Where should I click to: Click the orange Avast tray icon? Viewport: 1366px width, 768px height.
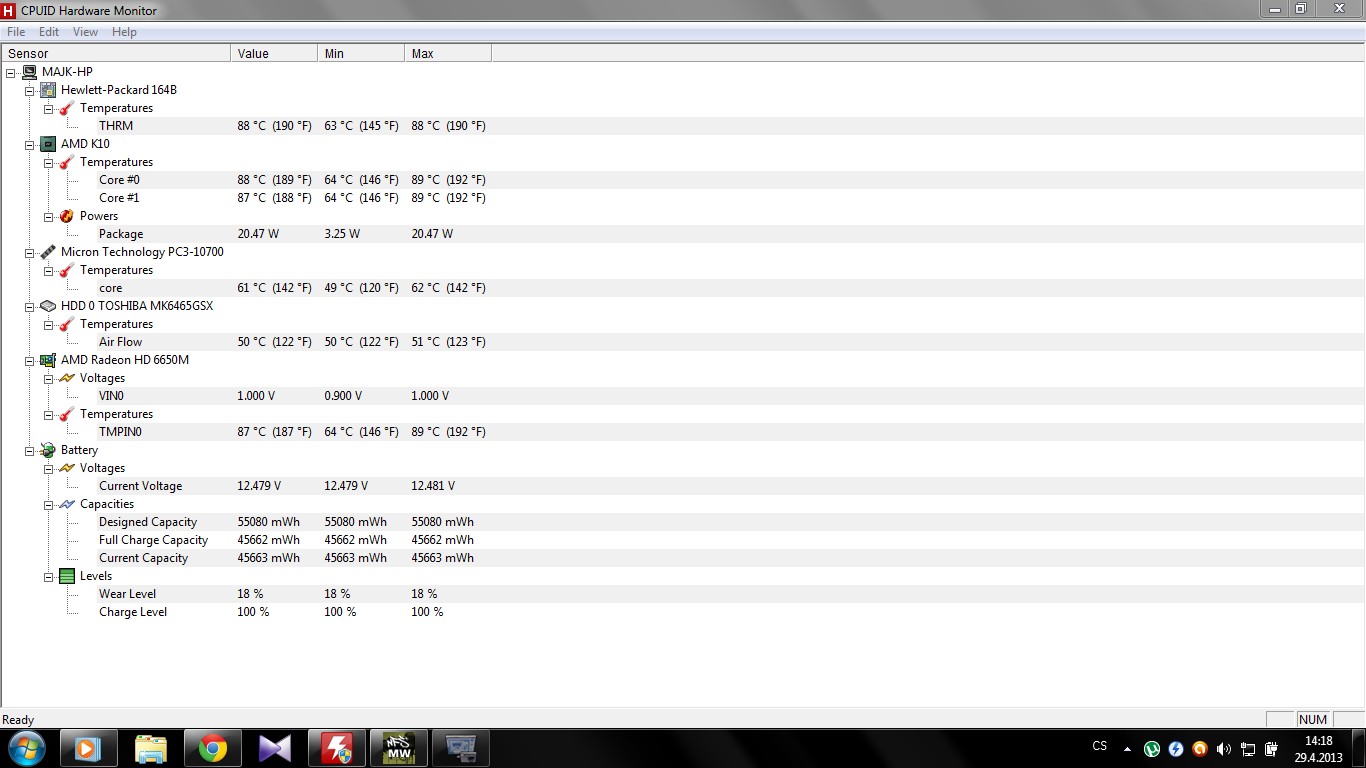1200,748
